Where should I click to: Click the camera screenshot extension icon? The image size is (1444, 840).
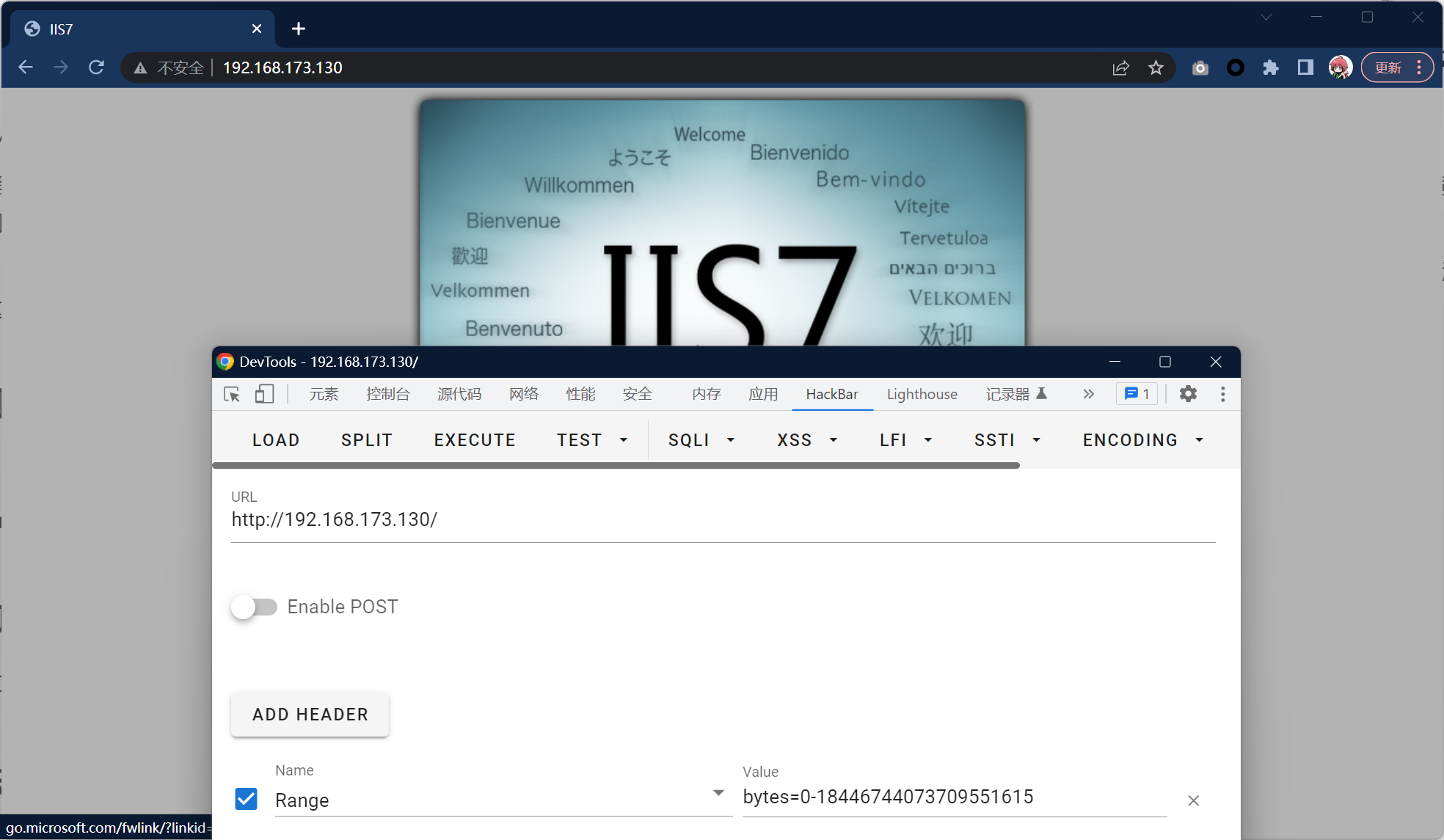[x=1200, y=67]
